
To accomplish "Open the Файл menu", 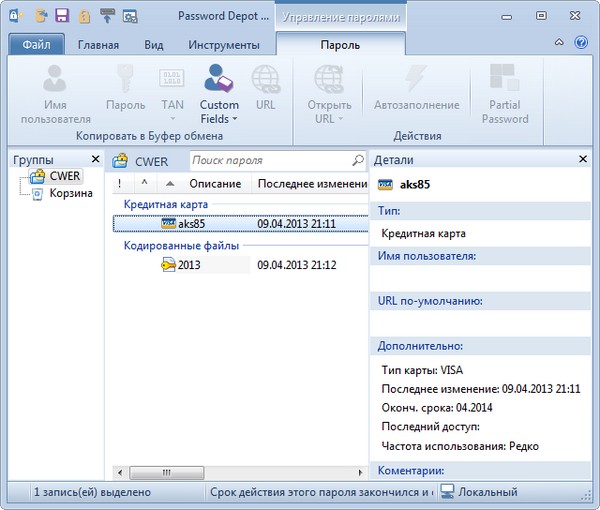I will pos(37,45).
